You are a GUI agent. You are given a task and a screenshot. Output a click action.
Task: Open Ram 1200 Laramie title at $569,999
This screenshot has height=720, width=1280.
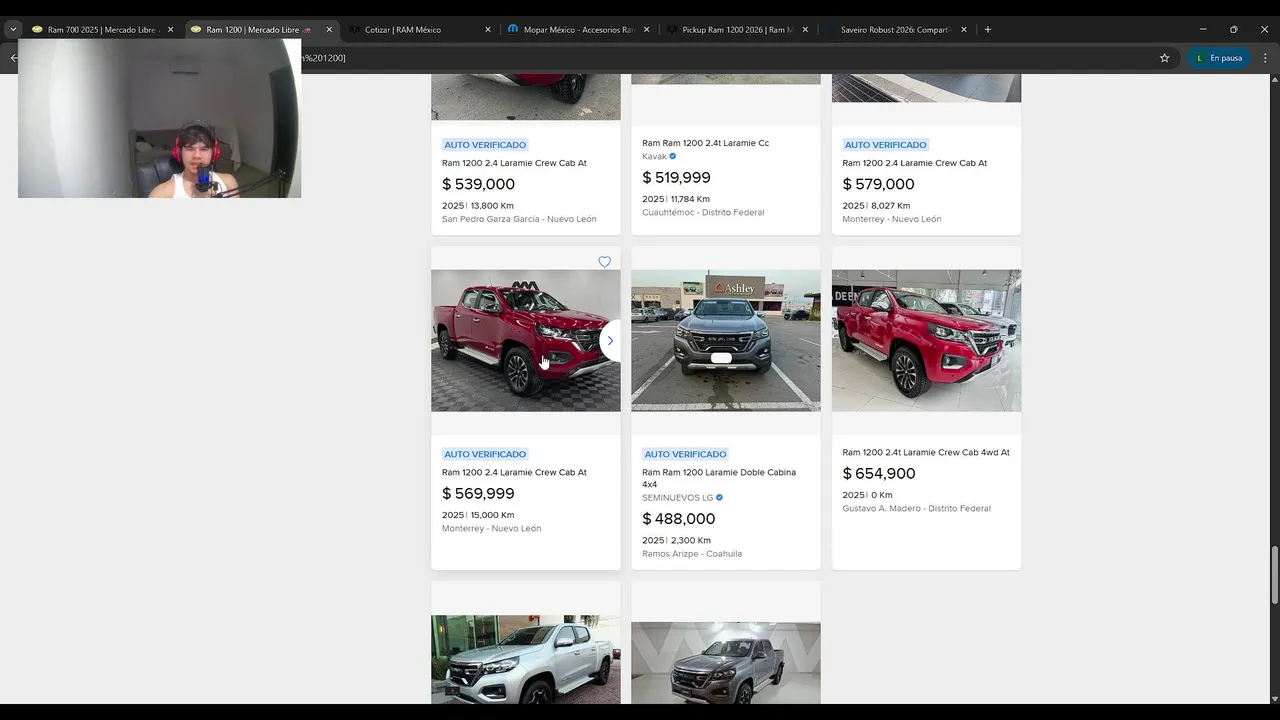[514, 472]
